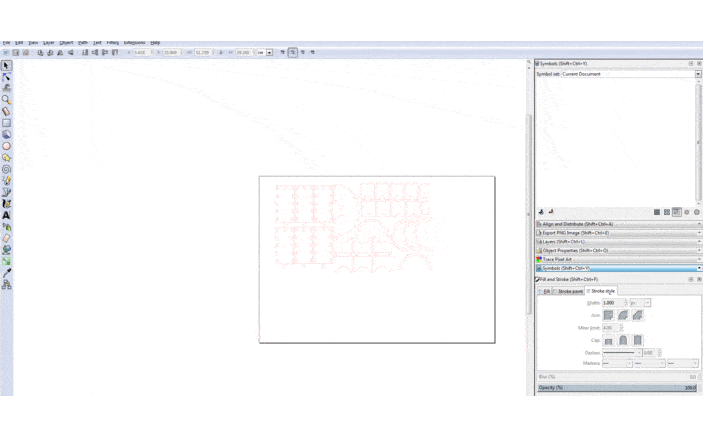The width and height of the screenshot is (703, 437).
Task: Select the Spiral tool
Action: point(6,169)
